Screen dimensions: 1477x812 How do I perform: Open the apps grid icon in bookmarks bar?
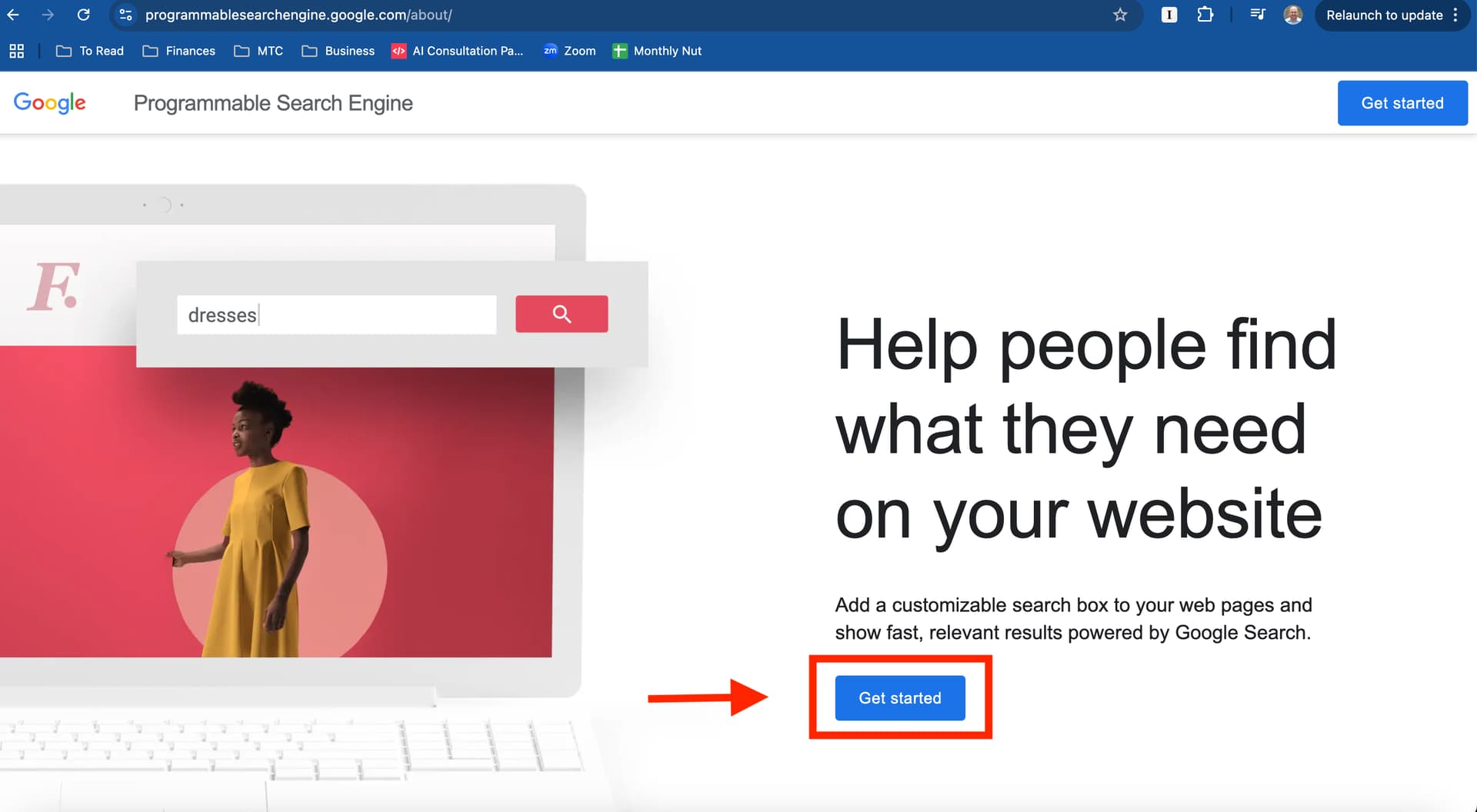click(x=16, y=51)
